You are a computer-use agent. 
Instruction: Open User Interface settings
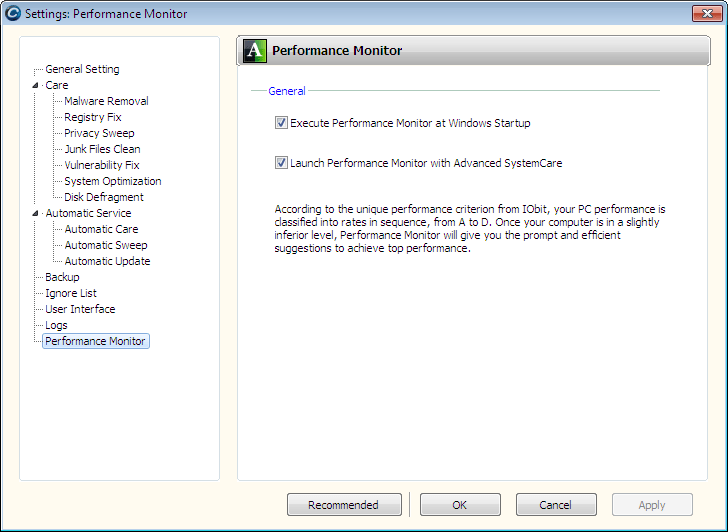(x=80, y=309)
